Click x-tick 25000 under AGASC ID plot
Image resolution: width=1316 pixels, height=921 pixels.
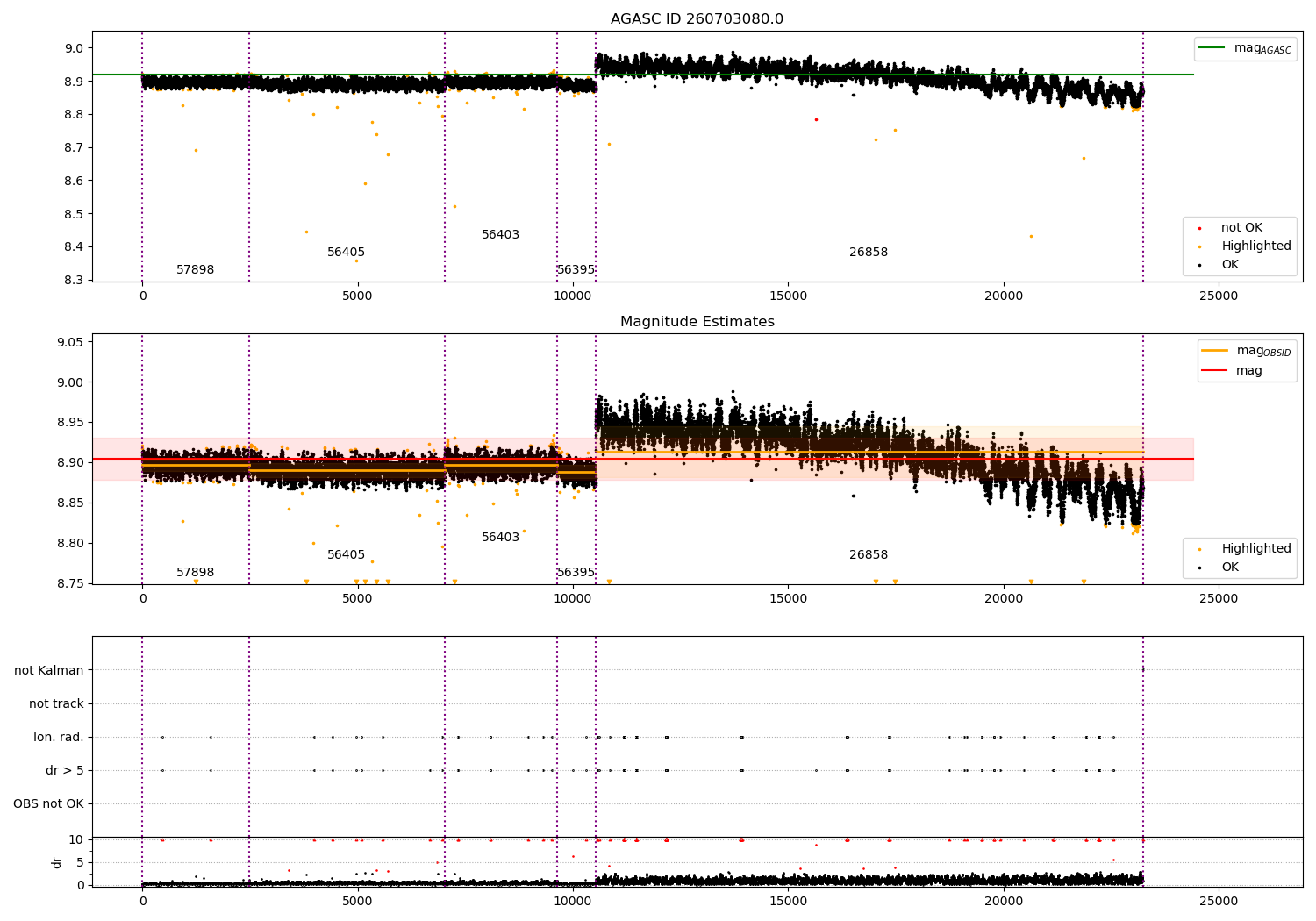pyautogui.click(x=1219, y=296)
